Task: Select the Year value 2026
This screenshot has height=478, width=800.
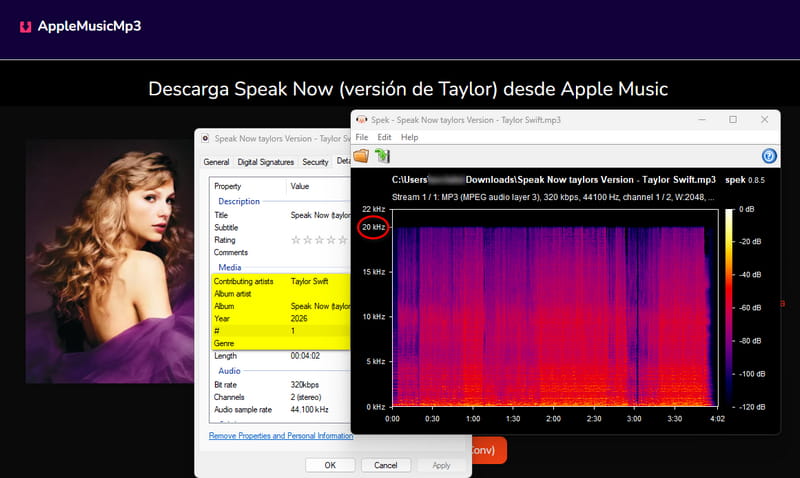Action: pyautogui.click(x=299, y=318)
